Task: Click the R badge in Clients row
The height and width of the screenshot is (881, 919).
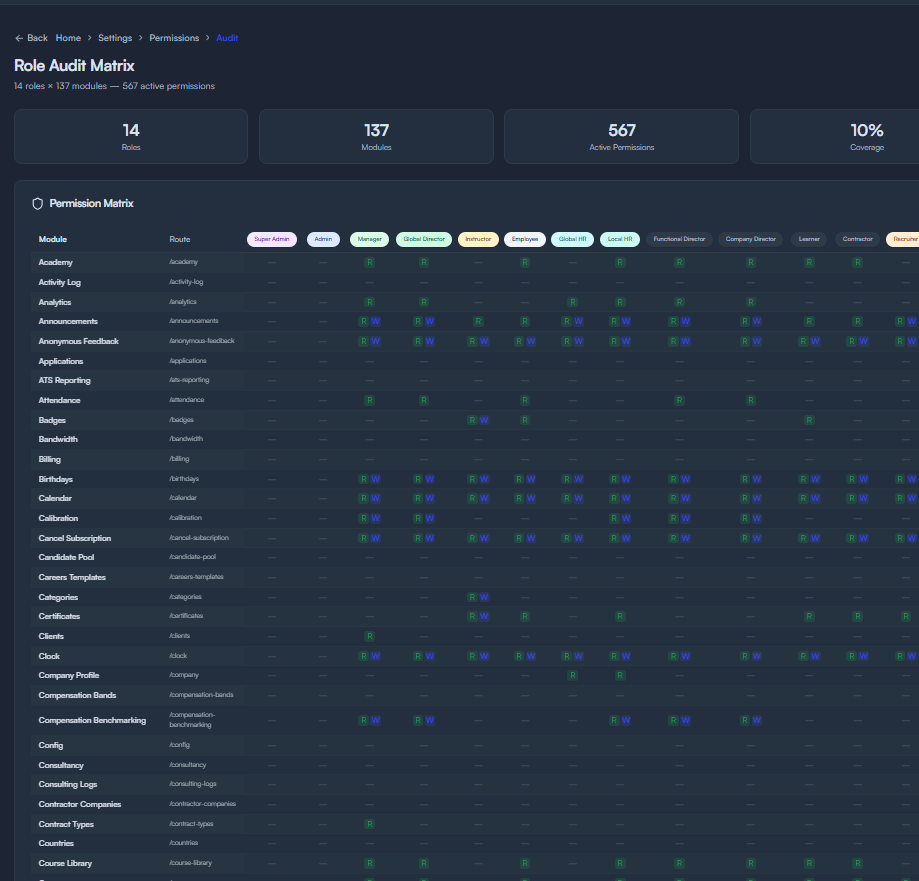Action: (x=369, y=636)
